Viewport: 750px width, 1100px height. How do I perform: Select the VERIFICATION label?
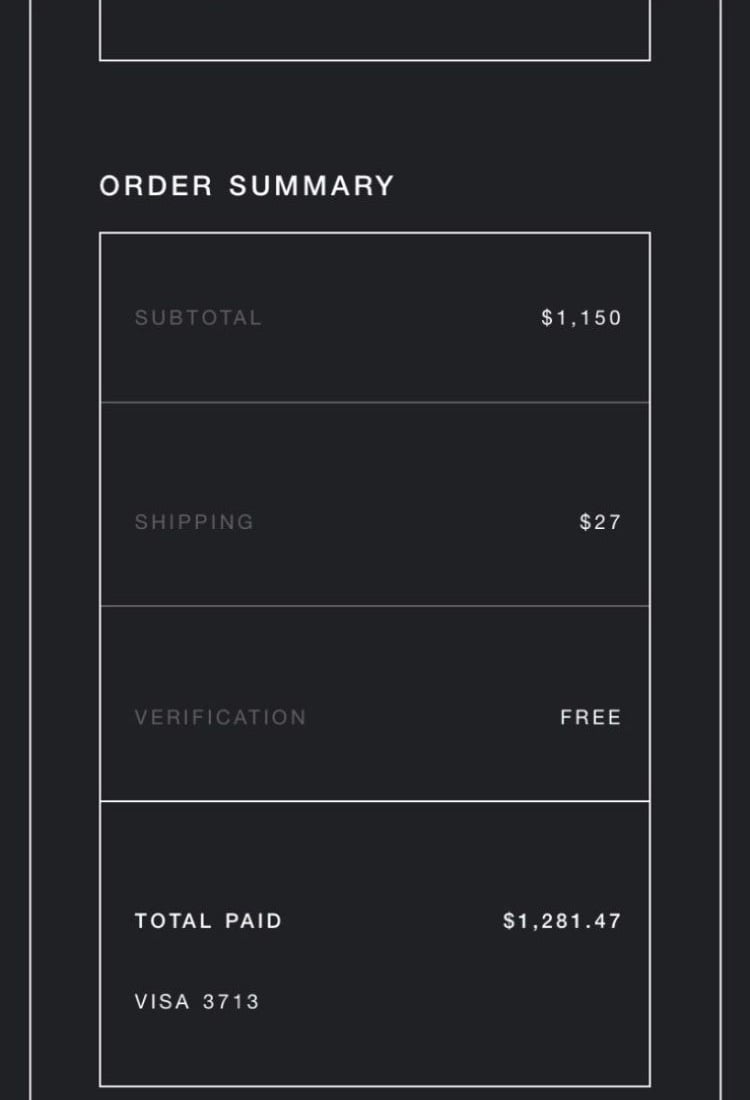[220, 717]
